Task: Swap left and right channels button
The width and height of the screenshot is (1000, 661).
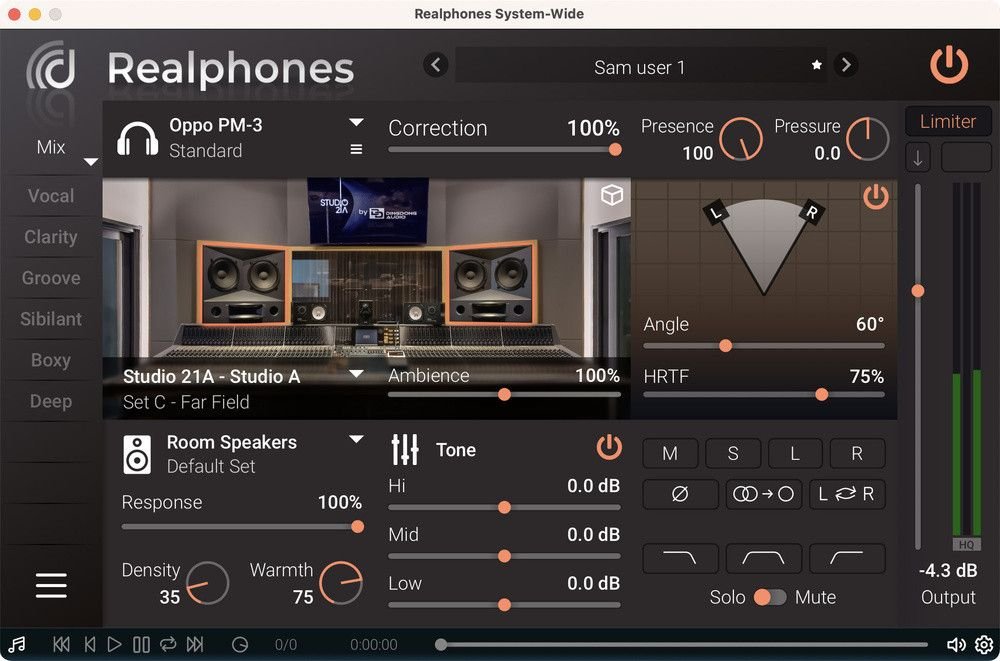Action: click(847, 494)
